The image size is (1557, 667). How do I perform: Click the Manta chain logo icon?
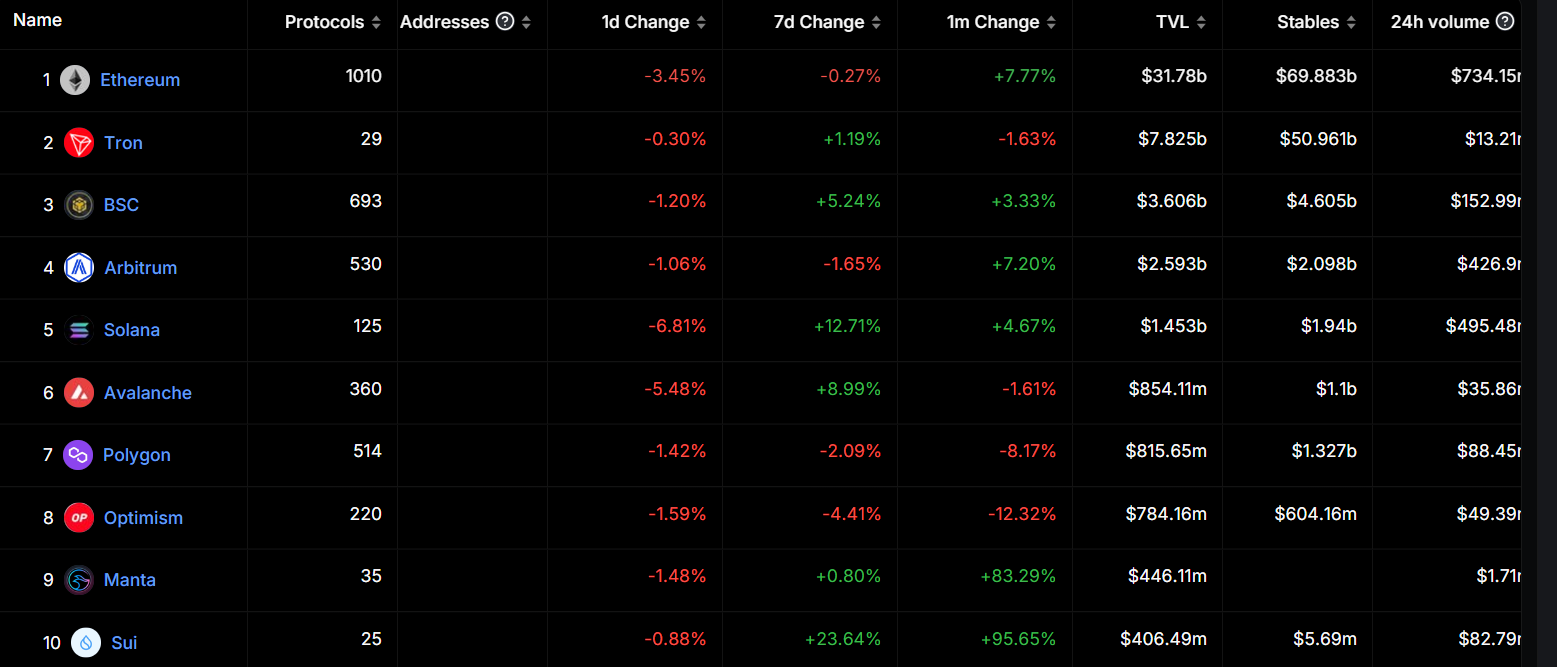coord(79,580)
